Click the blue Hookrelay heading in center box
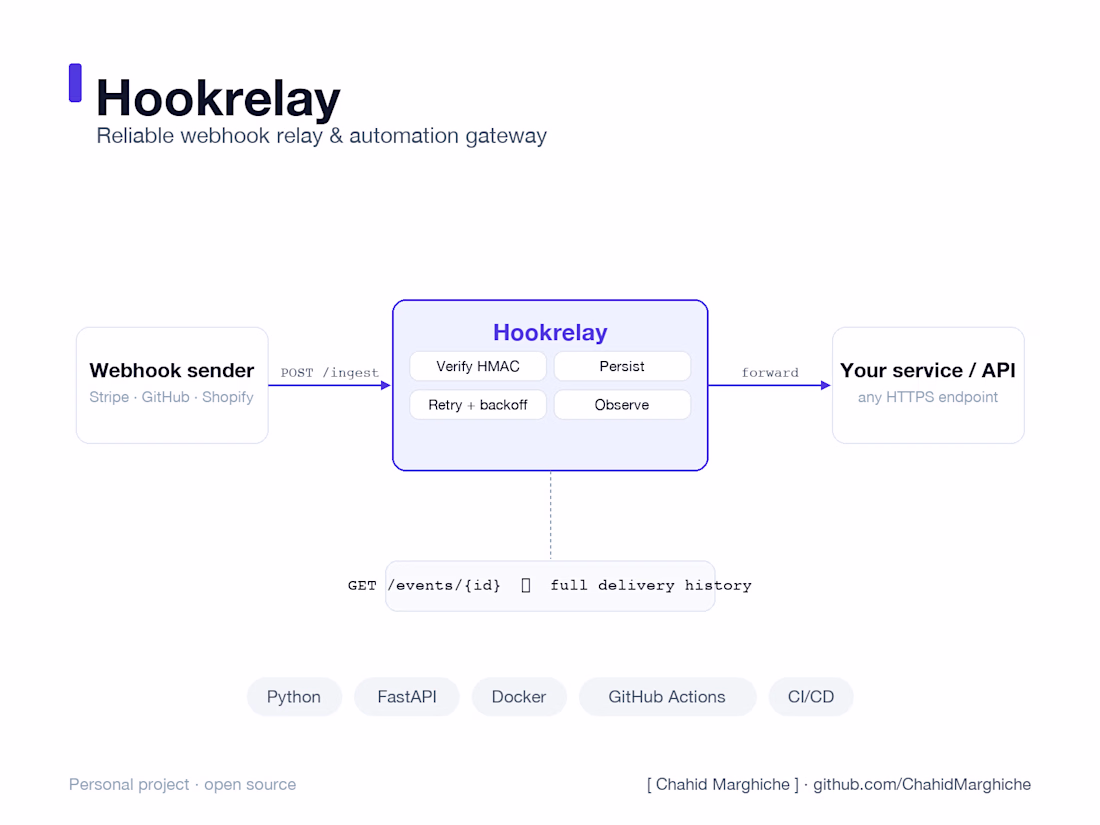 pos(550,333)
